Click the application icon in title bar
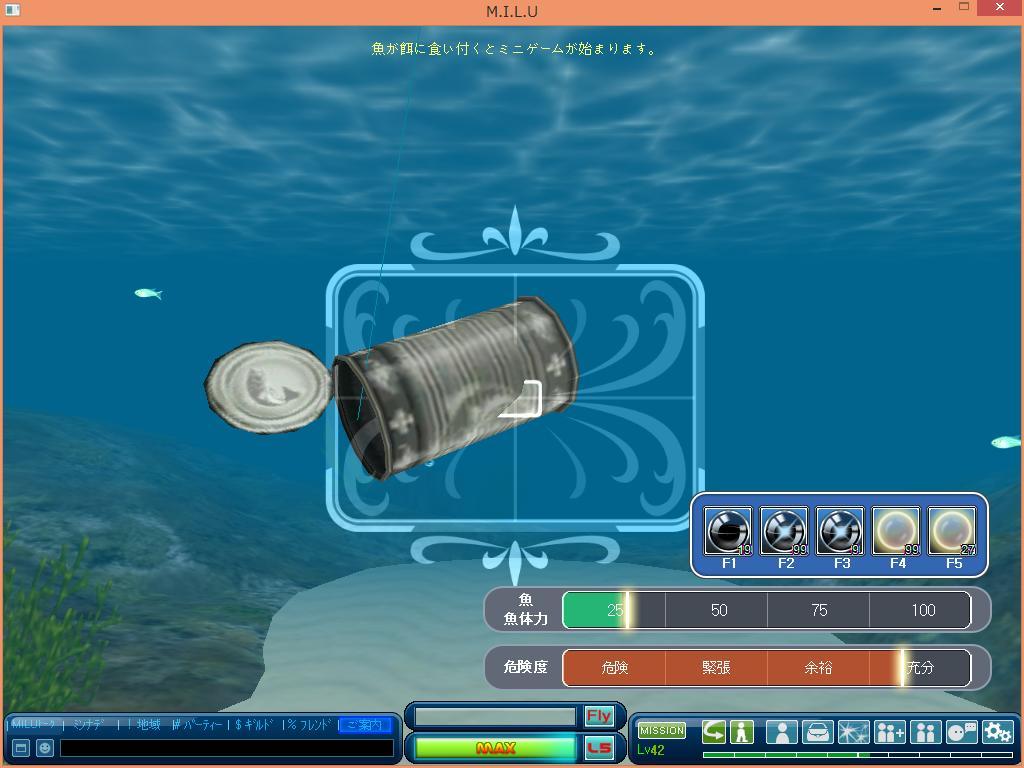This screenshot has width=1024, height=768. [x=12, y=10]
